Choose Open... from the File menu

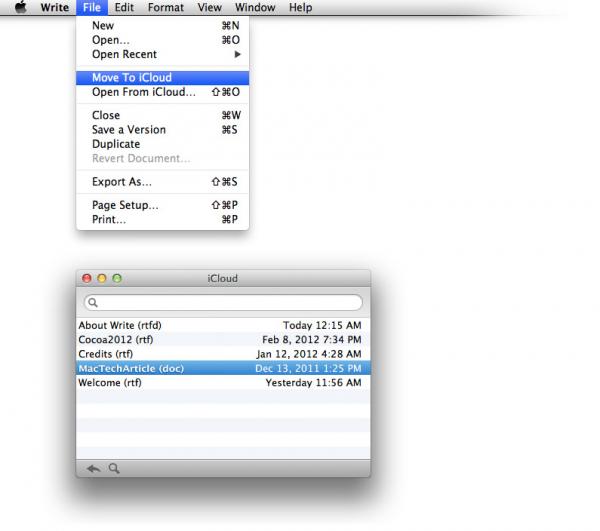pyautogui.click(x=163, y=40)
